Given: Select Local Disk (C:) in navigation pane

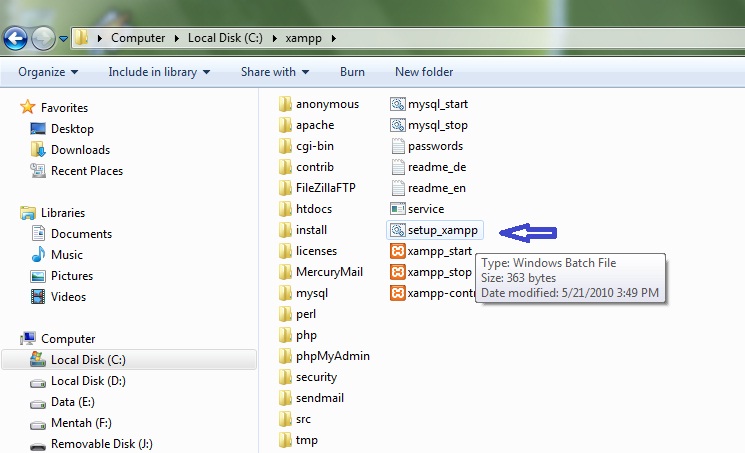Looking at the screenshot, I should click(129, 359).
